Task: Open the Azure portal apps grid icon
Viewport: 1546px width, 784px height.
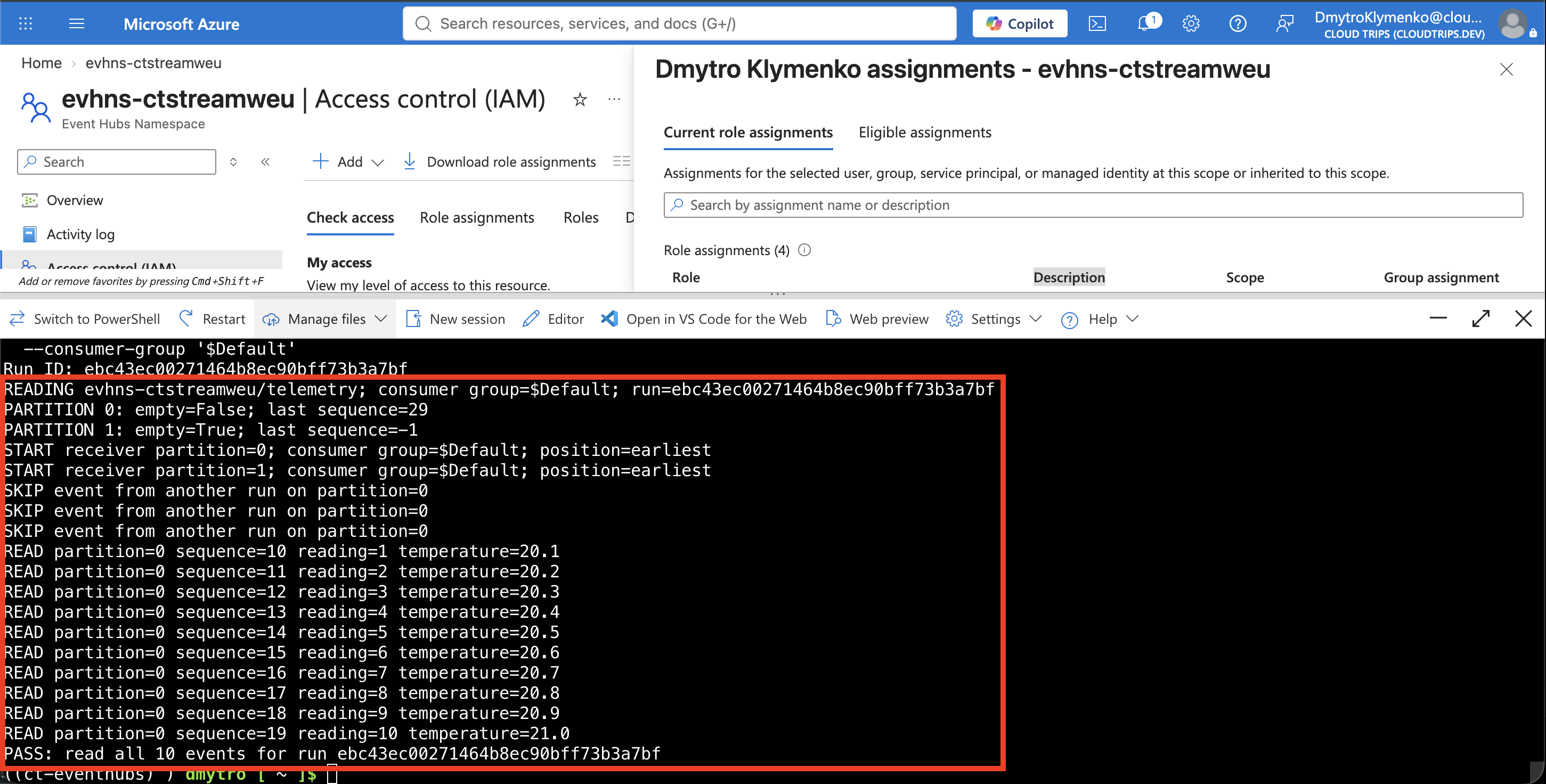Action: coord(25,23)
